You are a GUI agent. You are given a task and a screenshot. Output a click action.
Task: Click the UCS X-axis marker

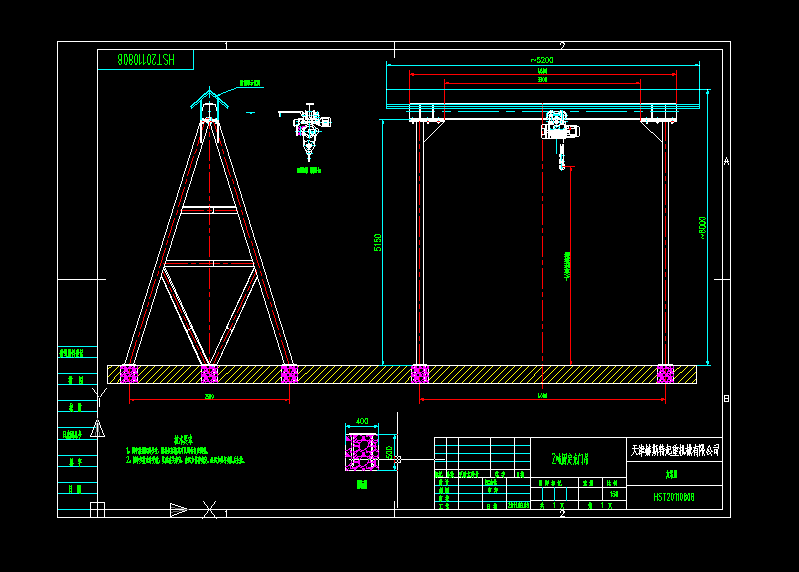tap(209, 509)
